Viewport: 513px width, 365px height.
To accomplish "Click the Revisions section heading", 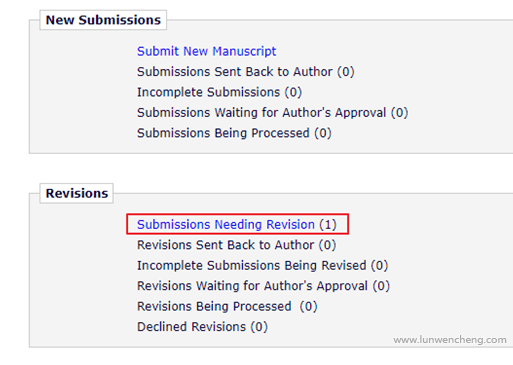I will tap(77, 193).
